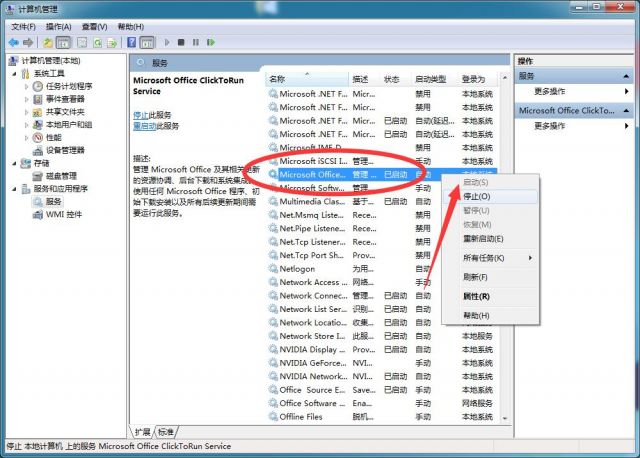The image size is (640, 458).
Task: Open 查看(V) menu
Action: [94, 27]
